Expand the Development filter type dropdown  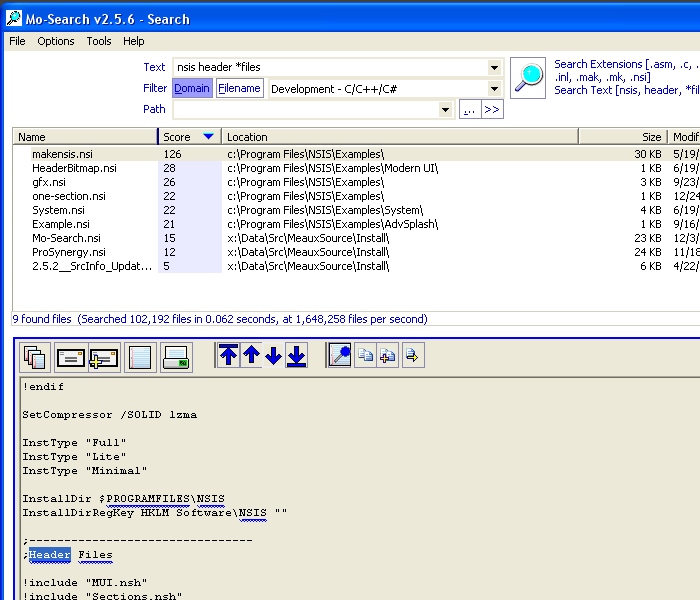(x=494, y=89)
